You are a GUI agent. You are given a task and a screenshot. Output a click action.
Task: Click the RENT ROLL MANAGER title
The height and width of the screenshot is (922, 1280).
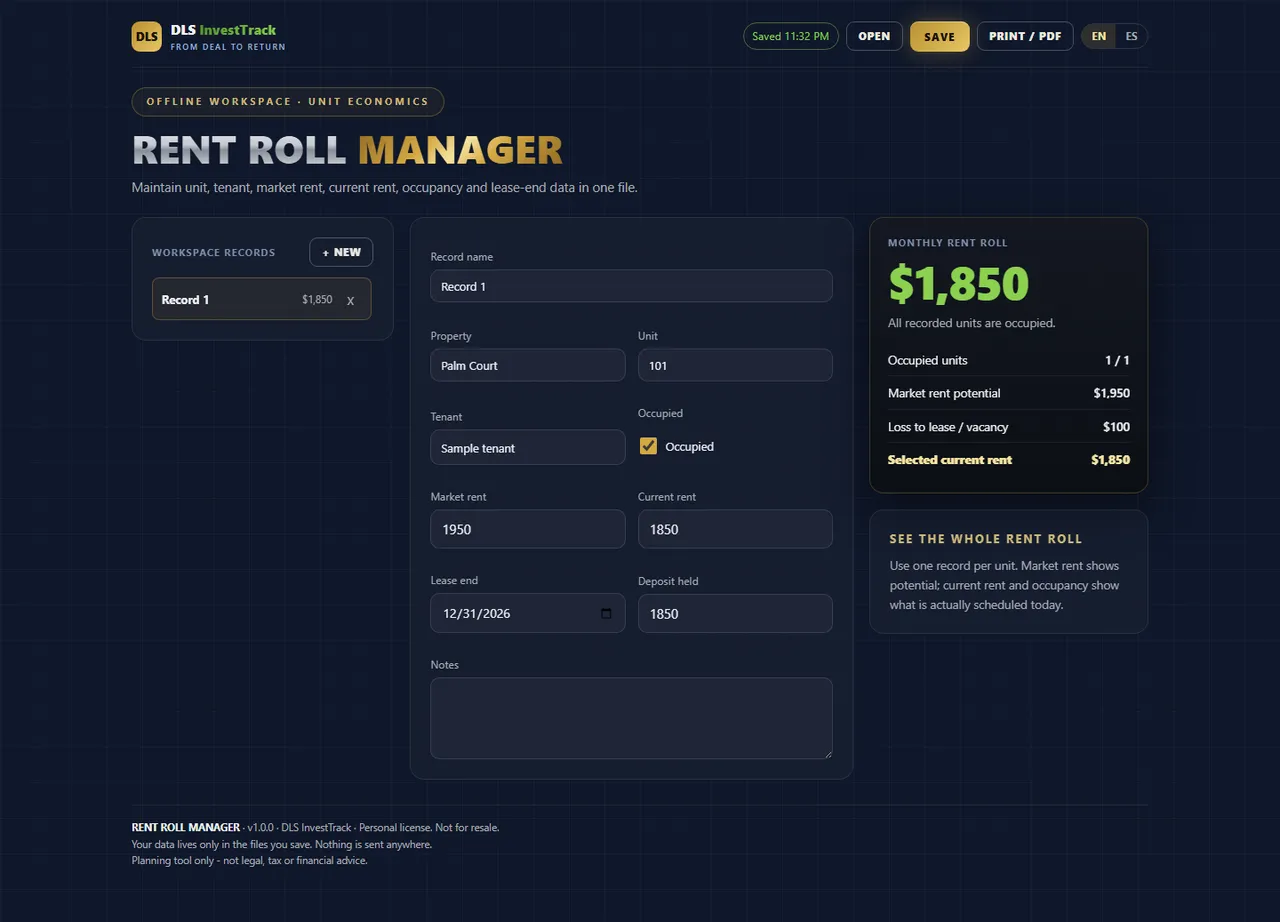pyautogui.click(x=347, y=150)
